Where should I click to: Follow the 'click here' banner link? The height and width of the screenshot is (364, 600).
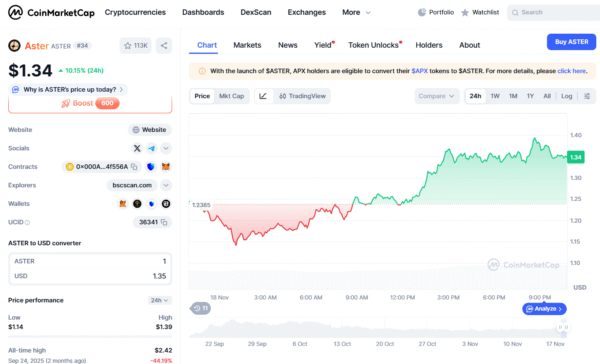tap(571, 71)
